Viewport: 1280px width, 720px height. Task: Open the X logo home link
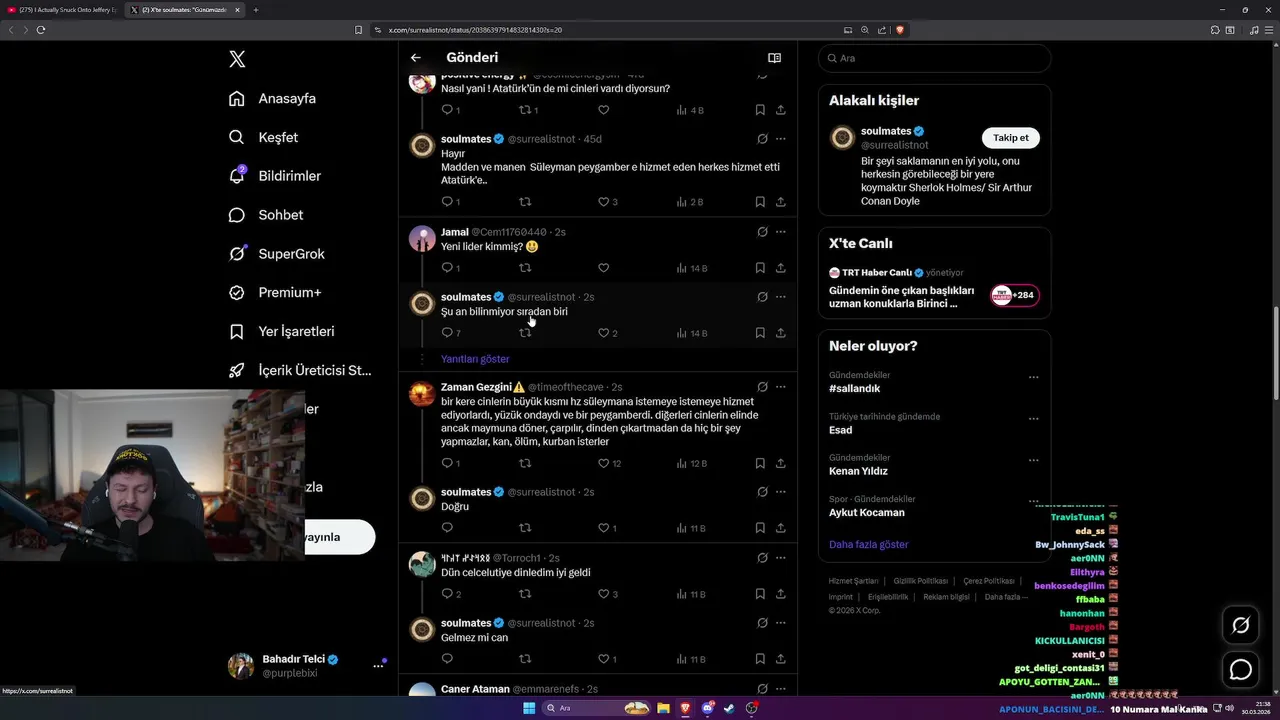pyautogui.click(x=237, y=59)
